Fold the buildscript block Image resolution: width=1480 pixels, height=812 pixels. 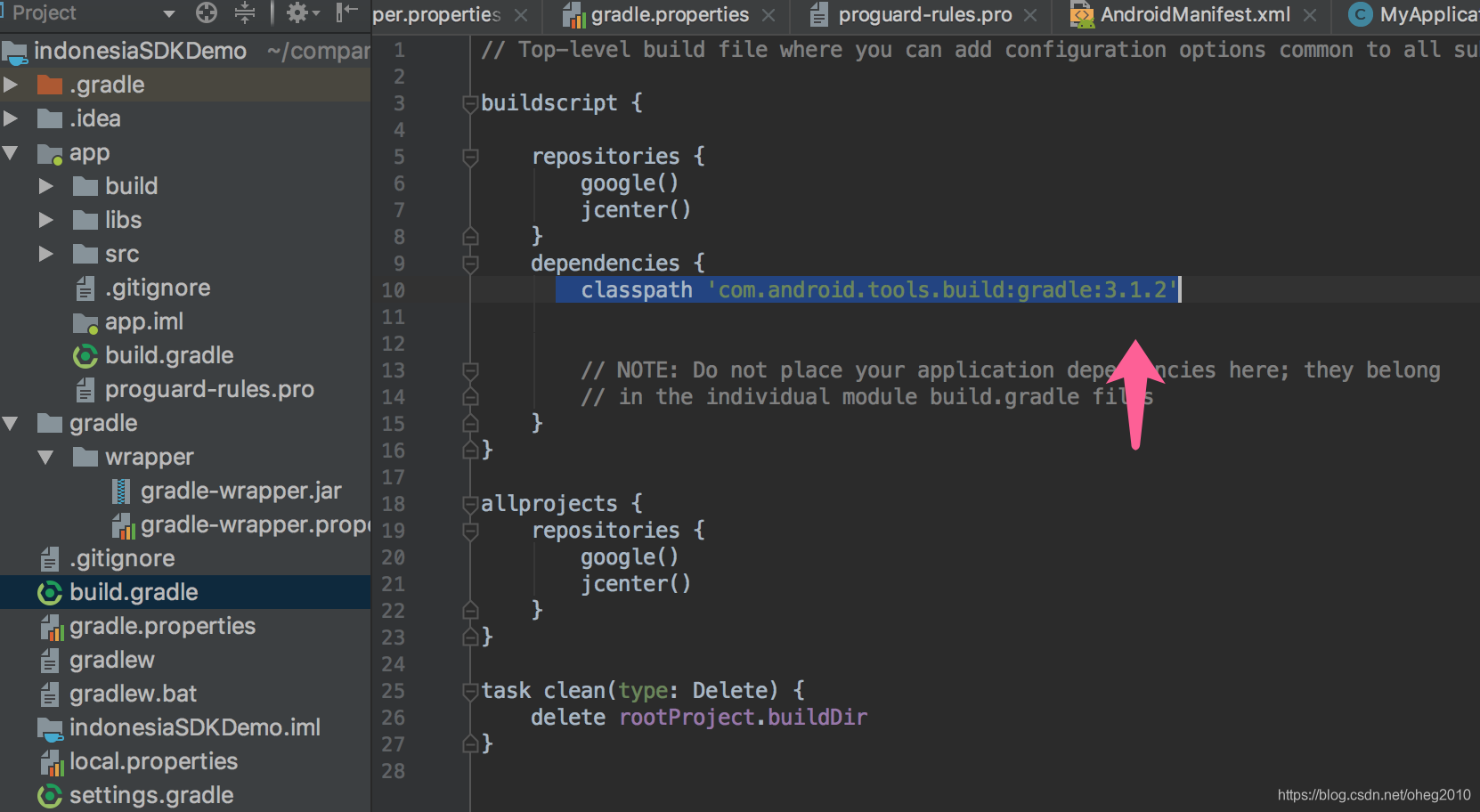click(470, 104)
